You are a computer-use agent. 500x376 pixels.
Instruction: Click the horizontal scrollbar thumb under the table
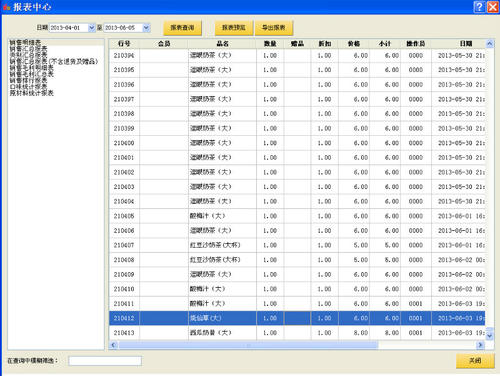[248, 345]
